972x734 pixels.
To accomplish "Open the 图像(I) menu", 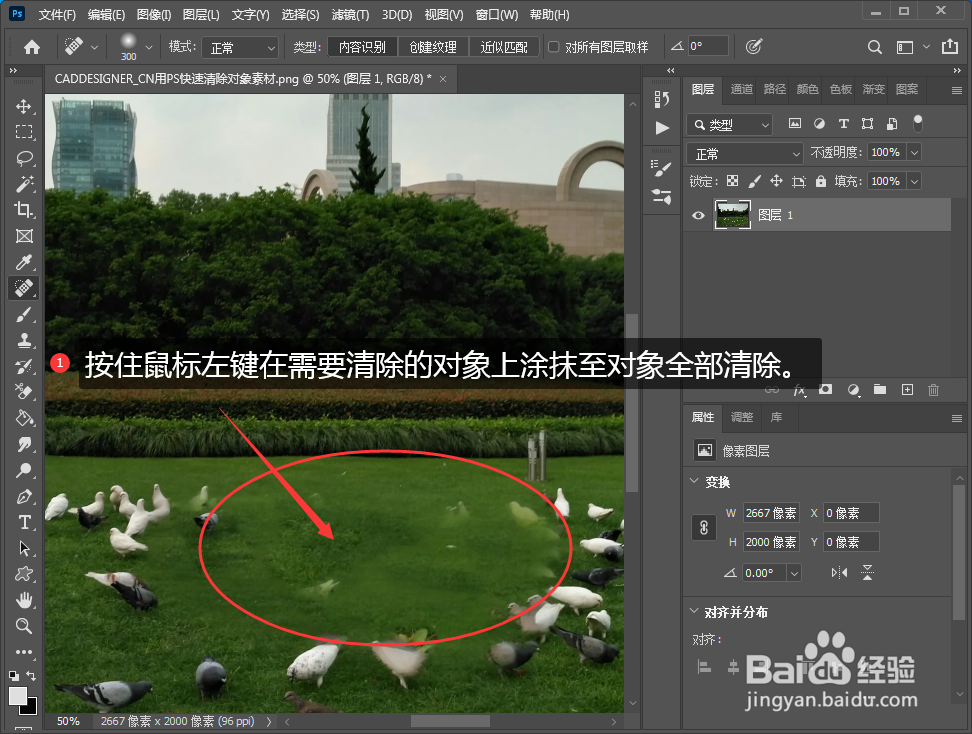I will coord(153,14).
